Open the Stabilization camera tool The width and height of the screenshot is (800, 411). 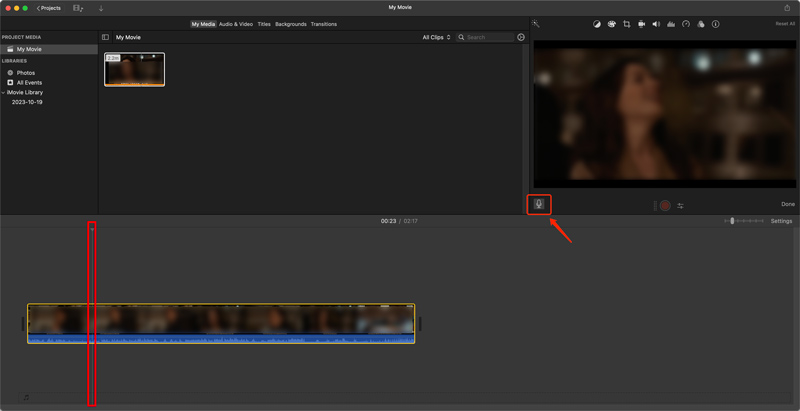pyautogui.click(x=641, y=24)
